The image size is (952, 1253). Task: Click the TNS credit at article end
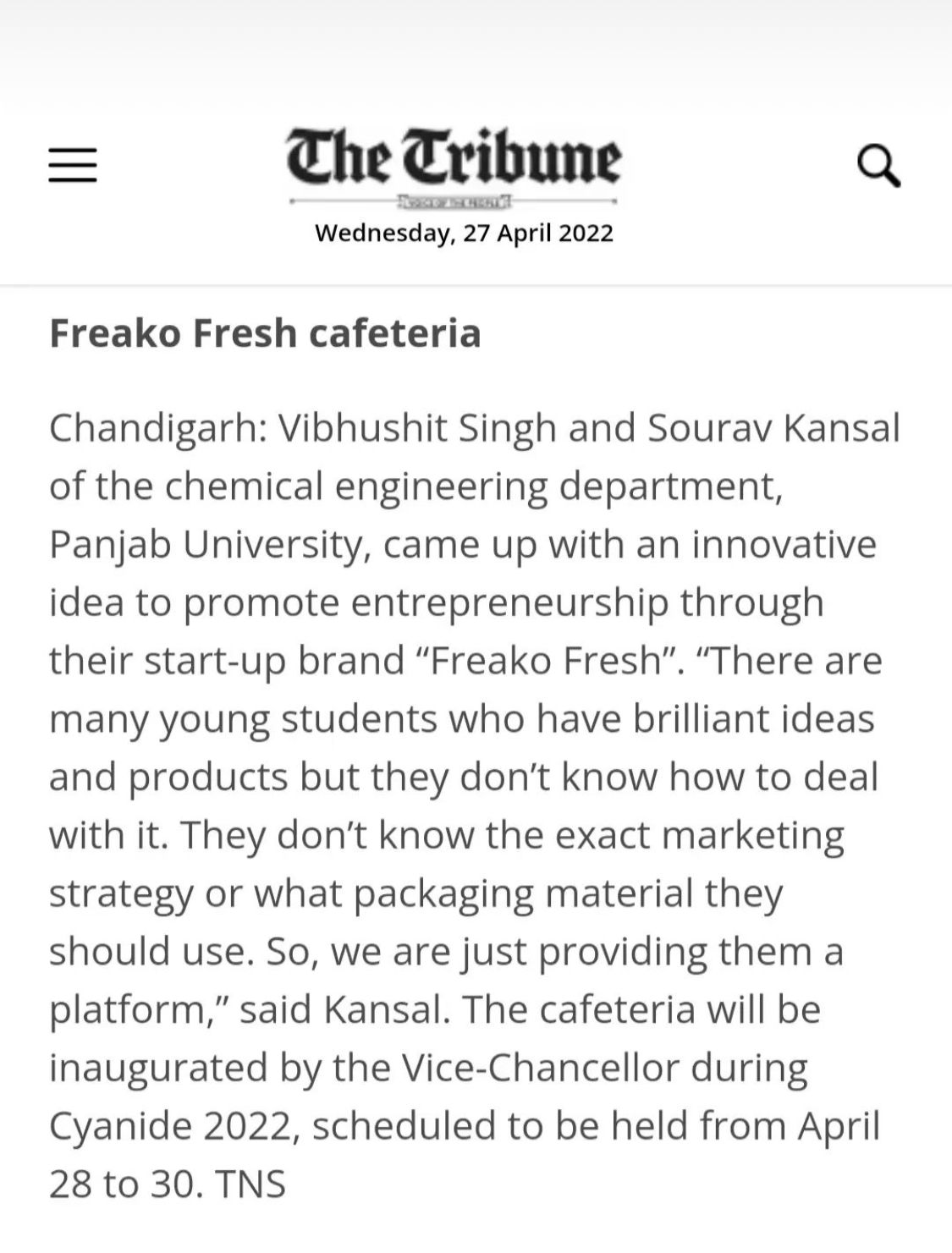(x=251, y=1184)
